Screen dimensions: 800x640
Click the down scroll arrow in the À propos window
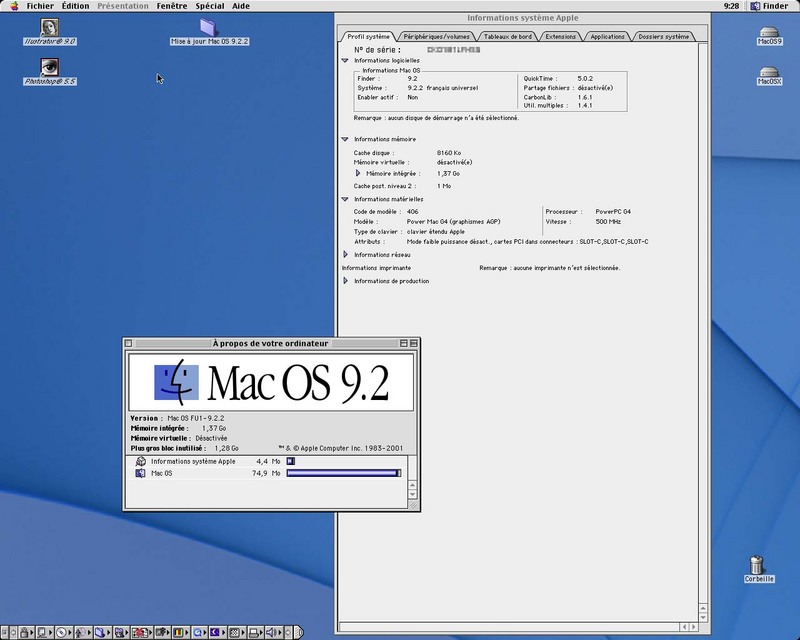[413, 494]
